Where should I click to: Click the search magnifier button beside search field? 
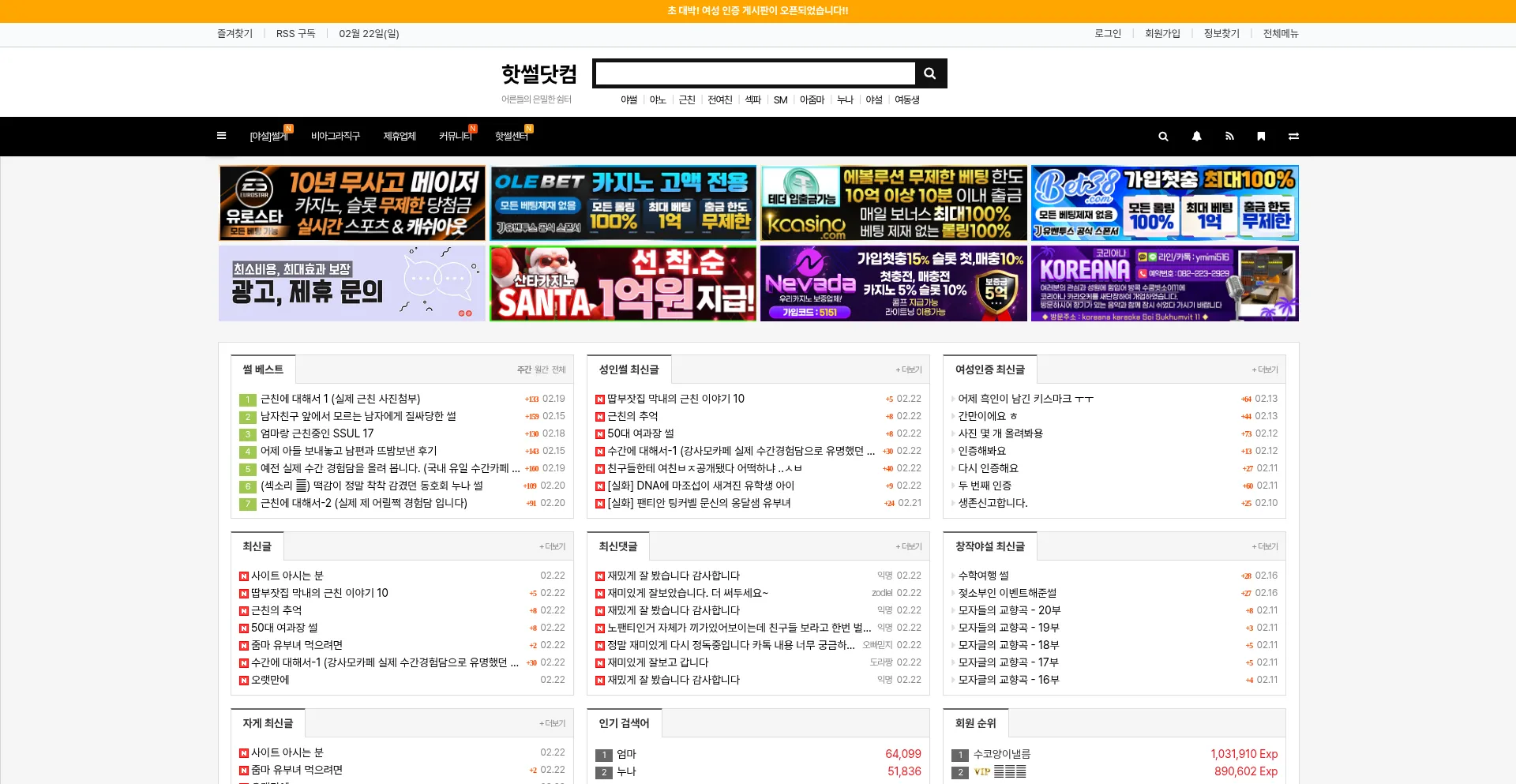(930, 73)
